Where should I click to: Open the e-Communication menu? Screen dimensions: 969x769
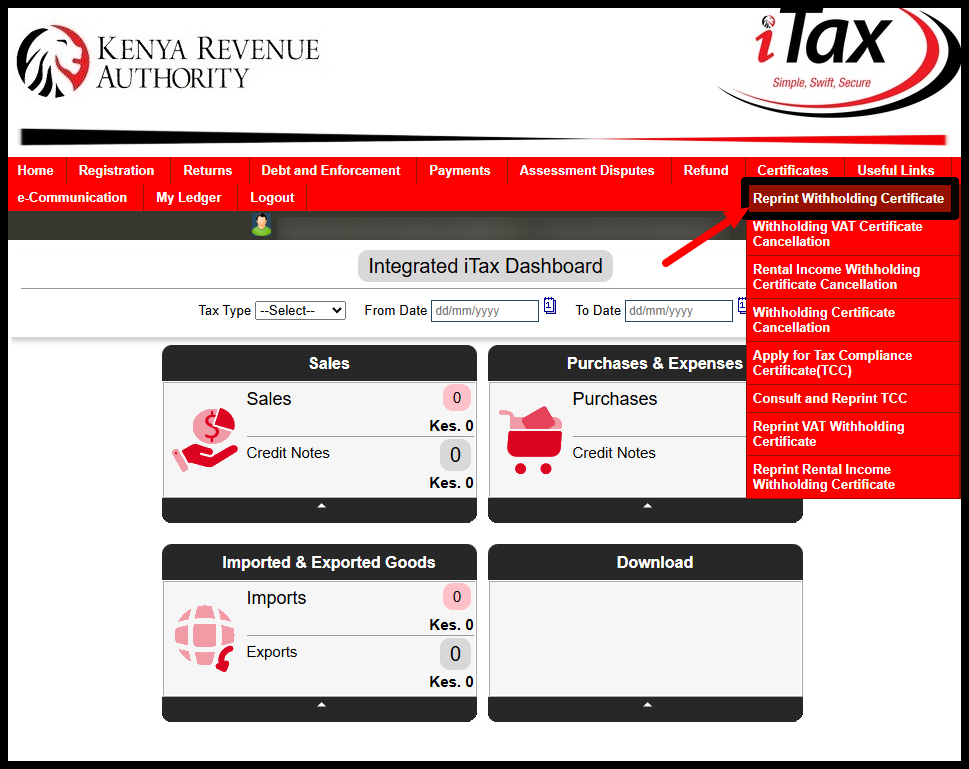point(72,198)
